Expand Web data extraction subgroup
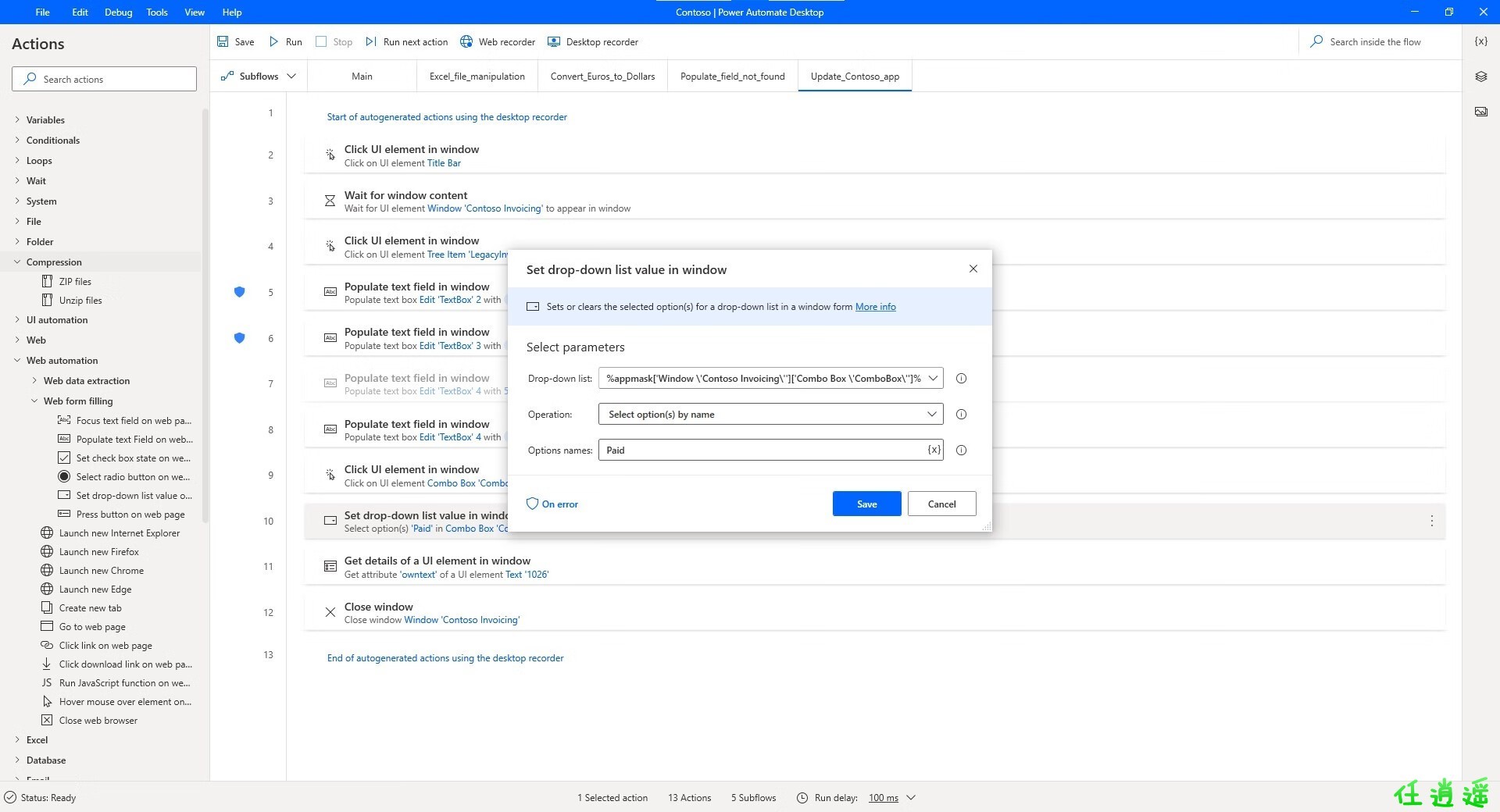Image resolution: width=1500 pixels, height=812 pixels. (34, 381)
